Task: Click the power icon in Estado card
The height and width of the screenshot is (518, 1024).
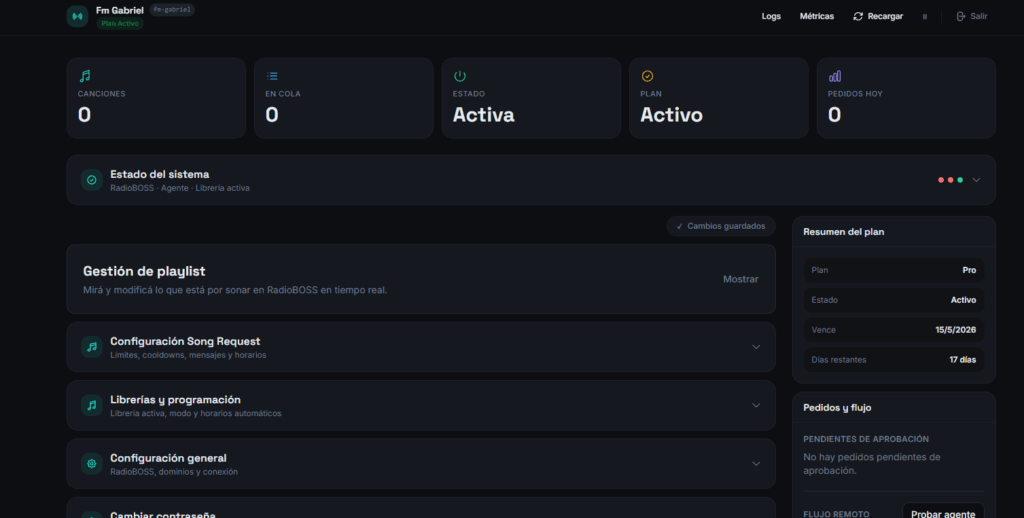Action: click(460, 76)
